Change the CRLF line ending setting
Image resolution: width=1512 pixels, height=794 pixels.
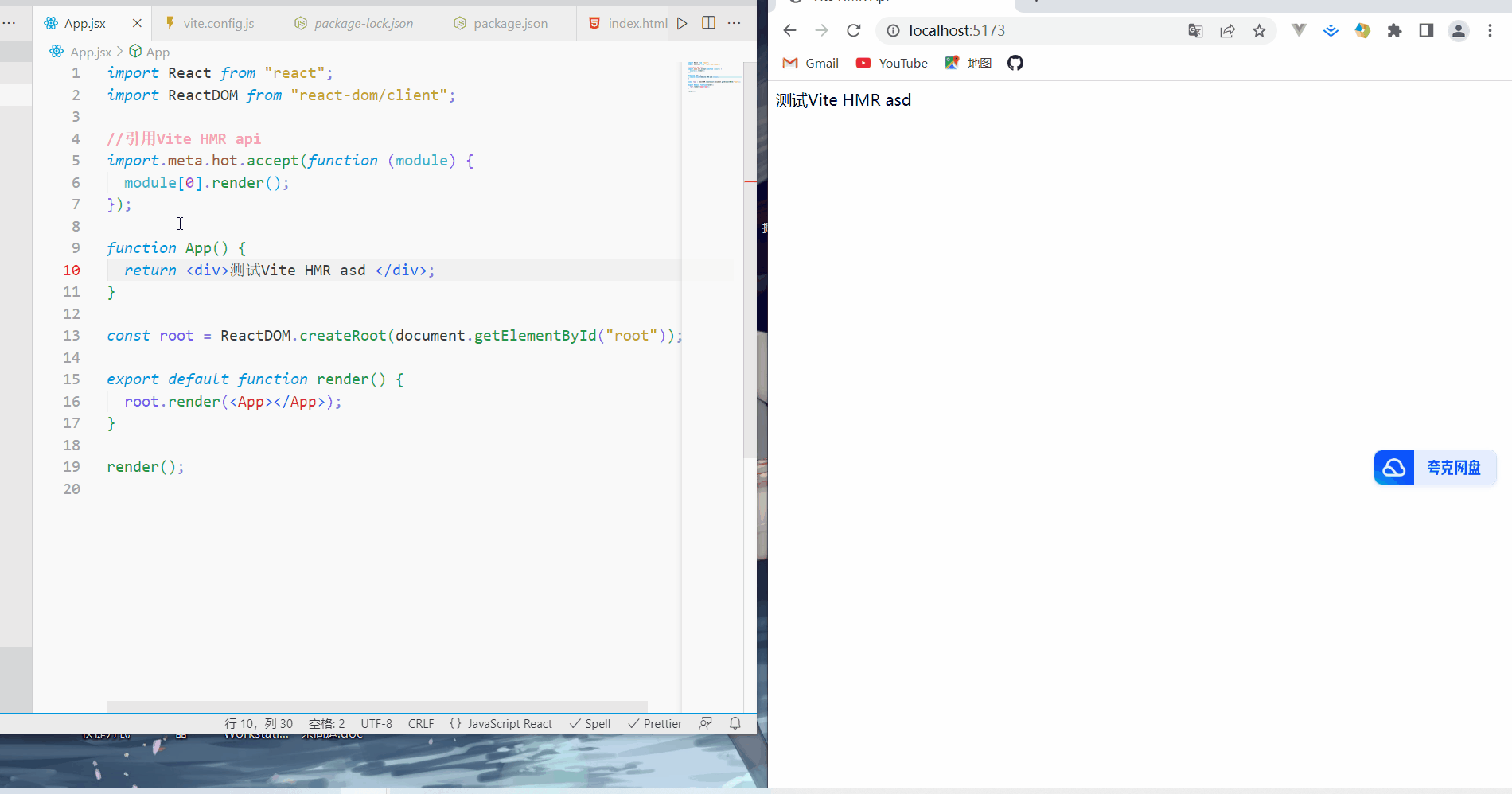coord(420,723)
